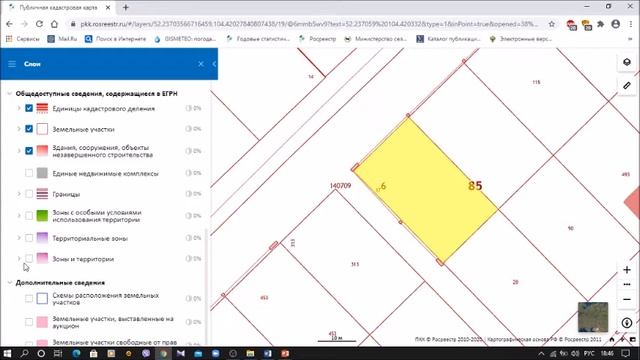This screenshot has height=360, width=640.
Task: Click the fullscreen icon in map footer
Action: (633, 340)
